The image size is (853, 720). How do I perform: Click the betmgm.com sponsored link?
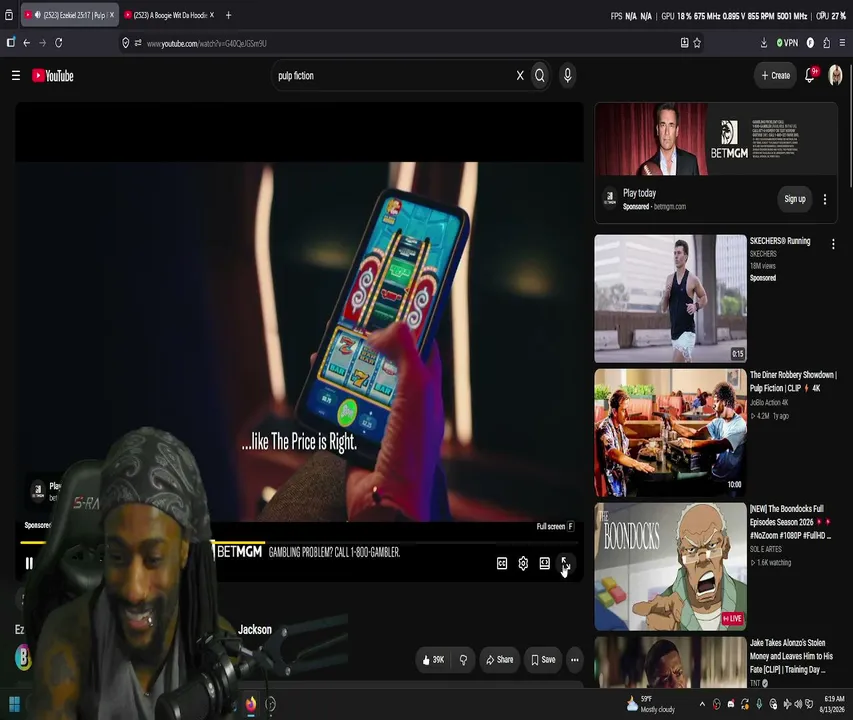tap(670, 207)
